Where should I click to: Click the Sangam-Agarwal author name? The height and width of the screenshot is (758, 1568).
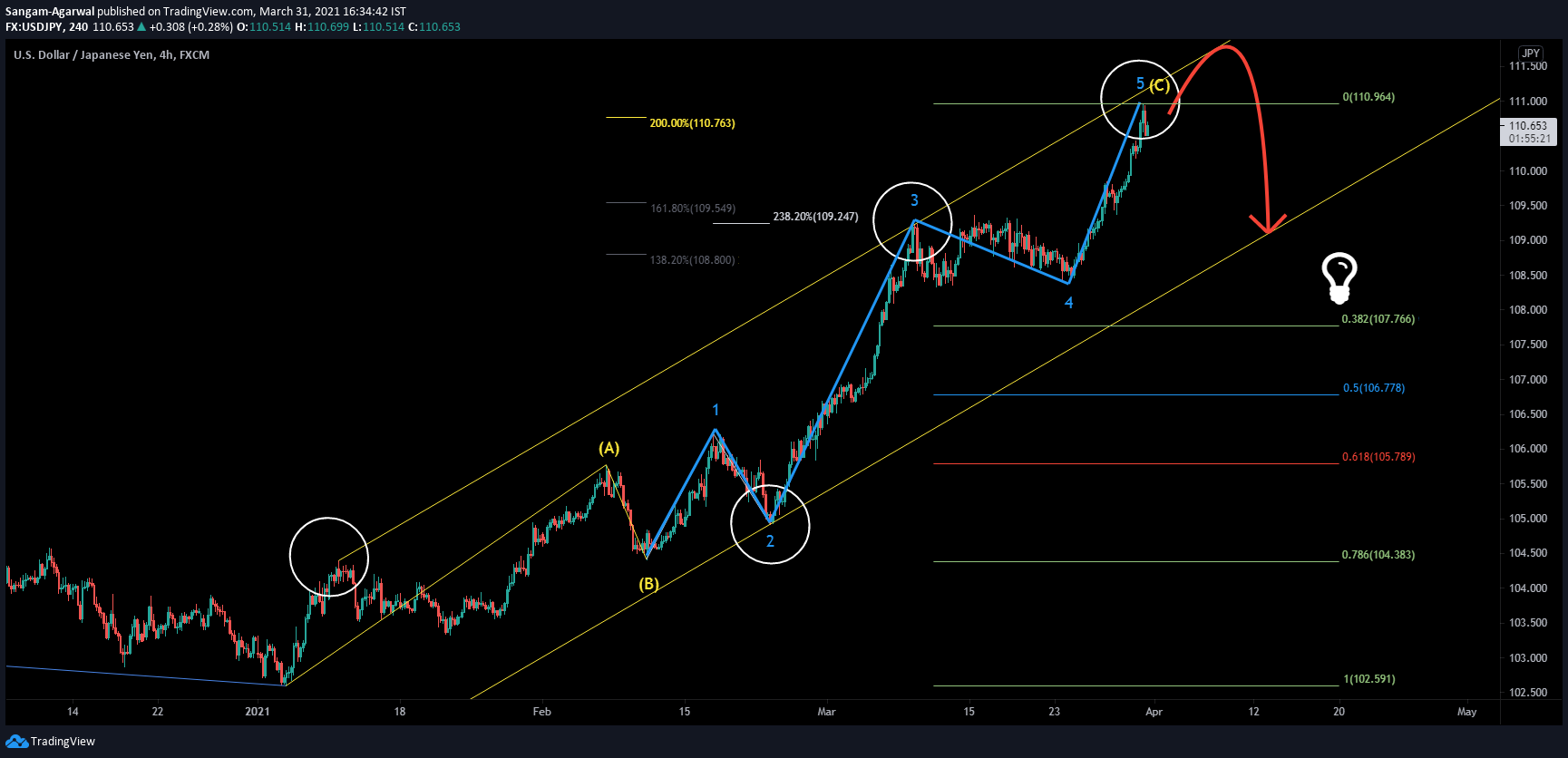50,12
